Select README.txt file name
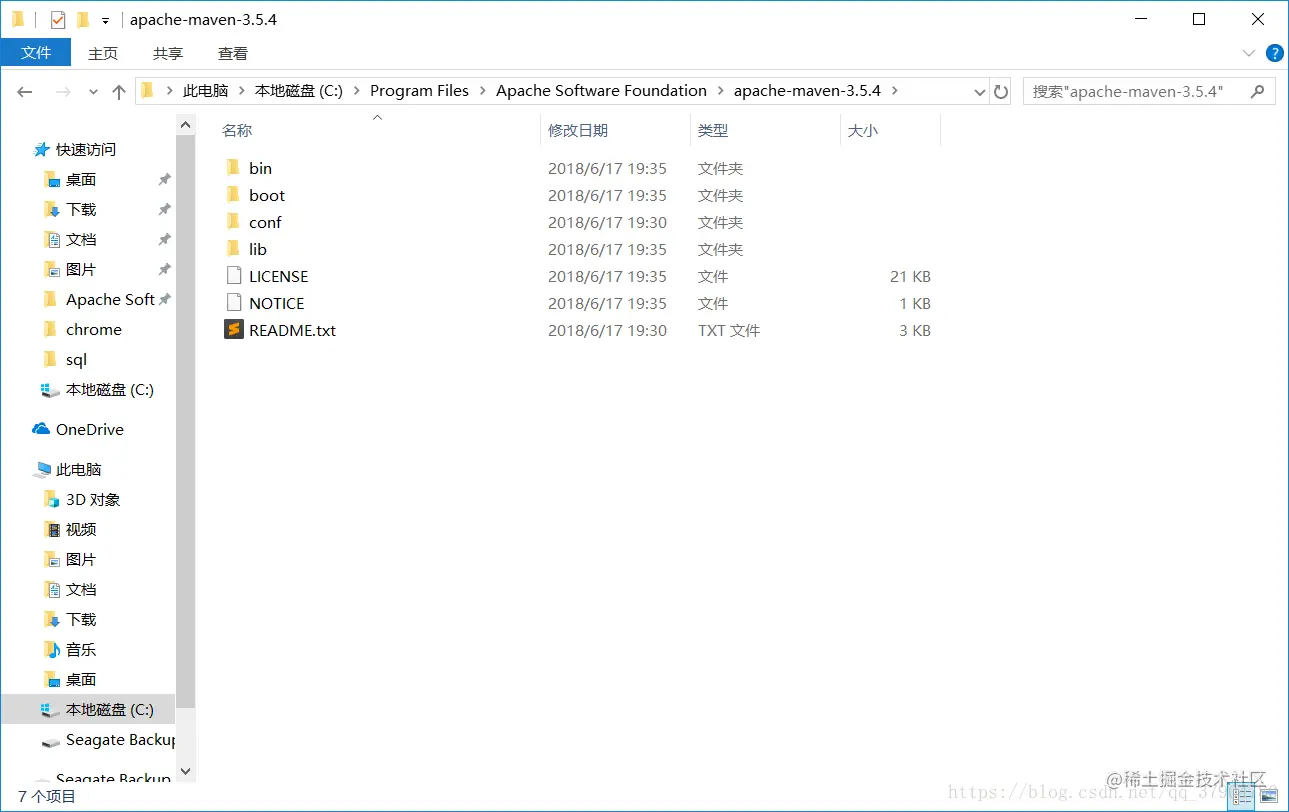The image size is (1289, 812). tap(292, 330)
